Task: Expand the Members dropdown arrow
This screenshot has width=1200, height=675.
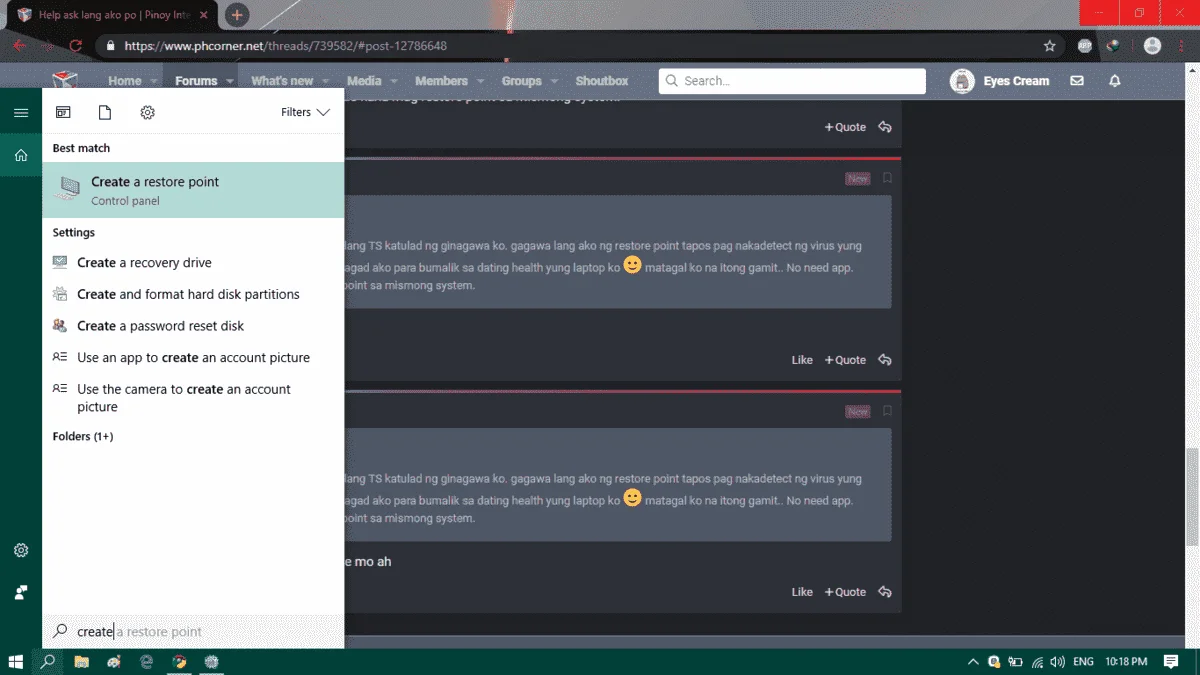Action: [480, 82]
